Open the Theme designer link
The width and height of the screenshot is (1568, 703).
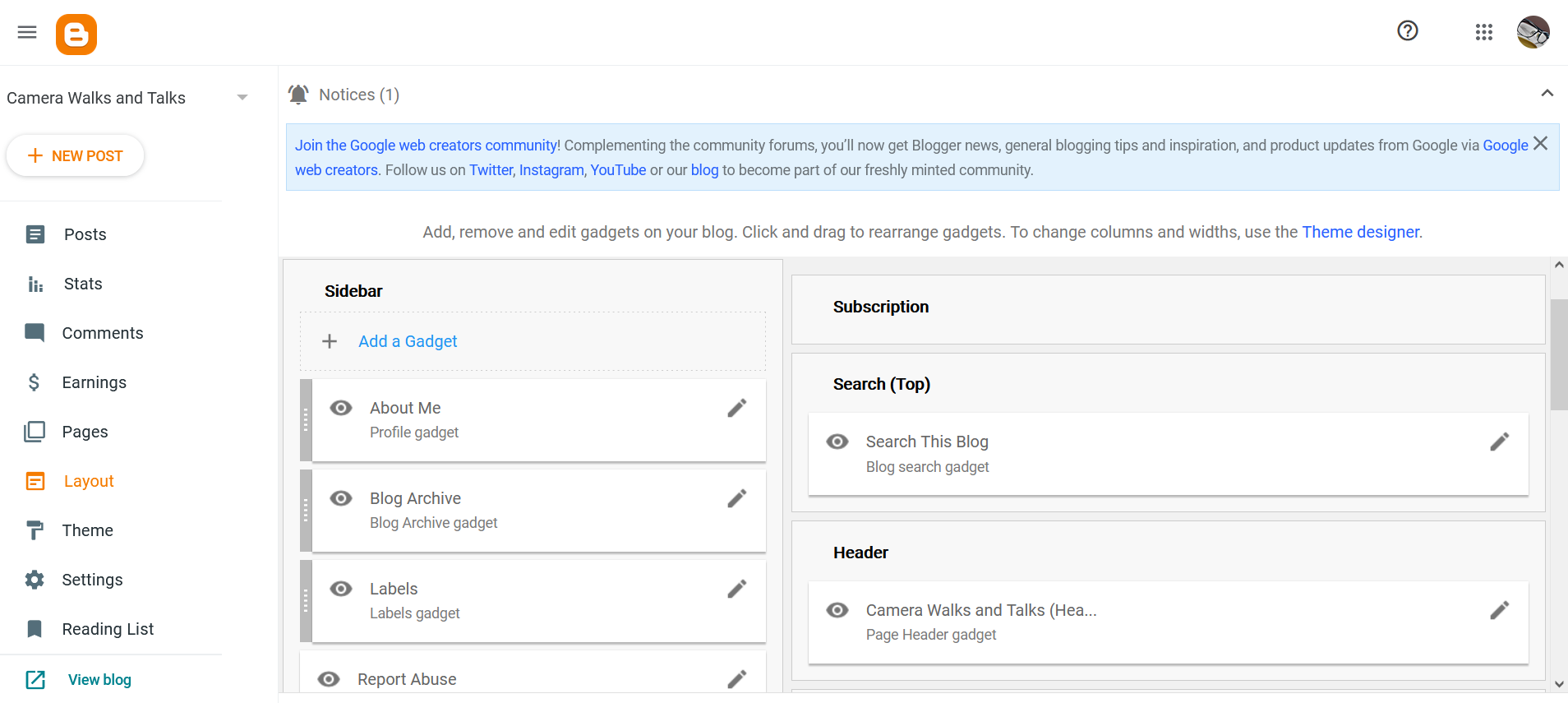[x=1360, y=232]
